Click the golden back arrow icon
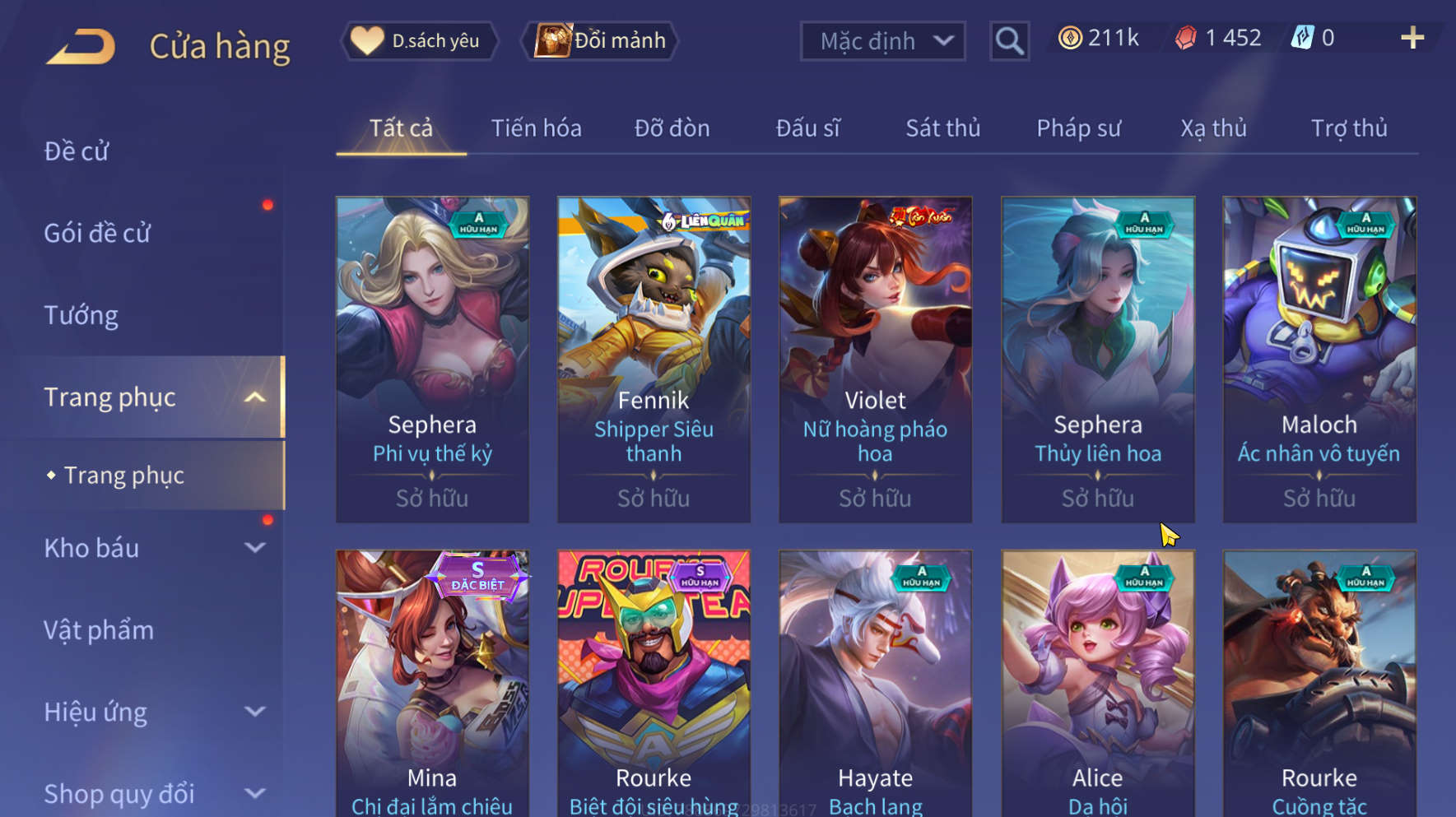 81,46
